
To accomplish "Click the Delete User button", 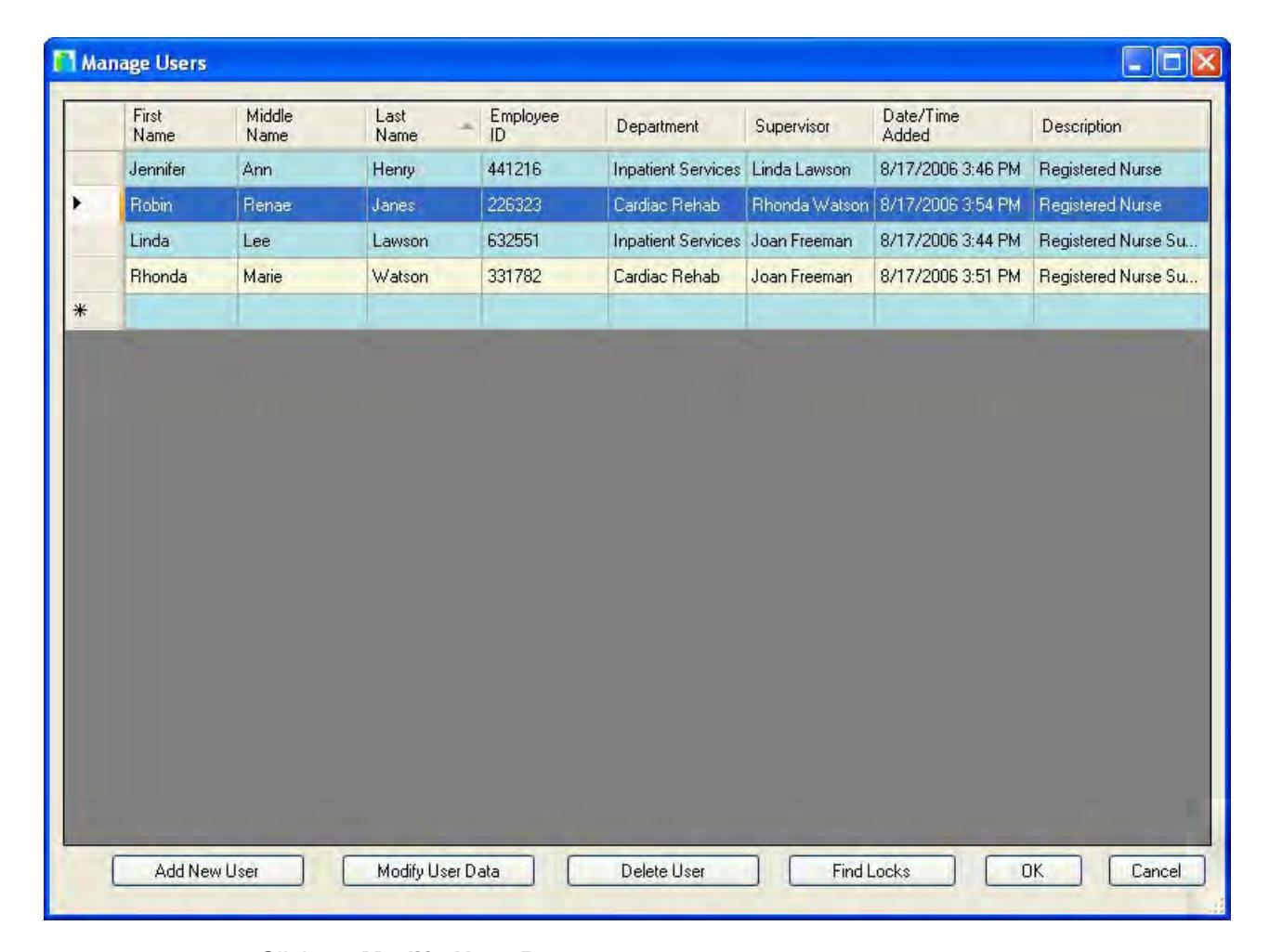I will coord(663,871).
